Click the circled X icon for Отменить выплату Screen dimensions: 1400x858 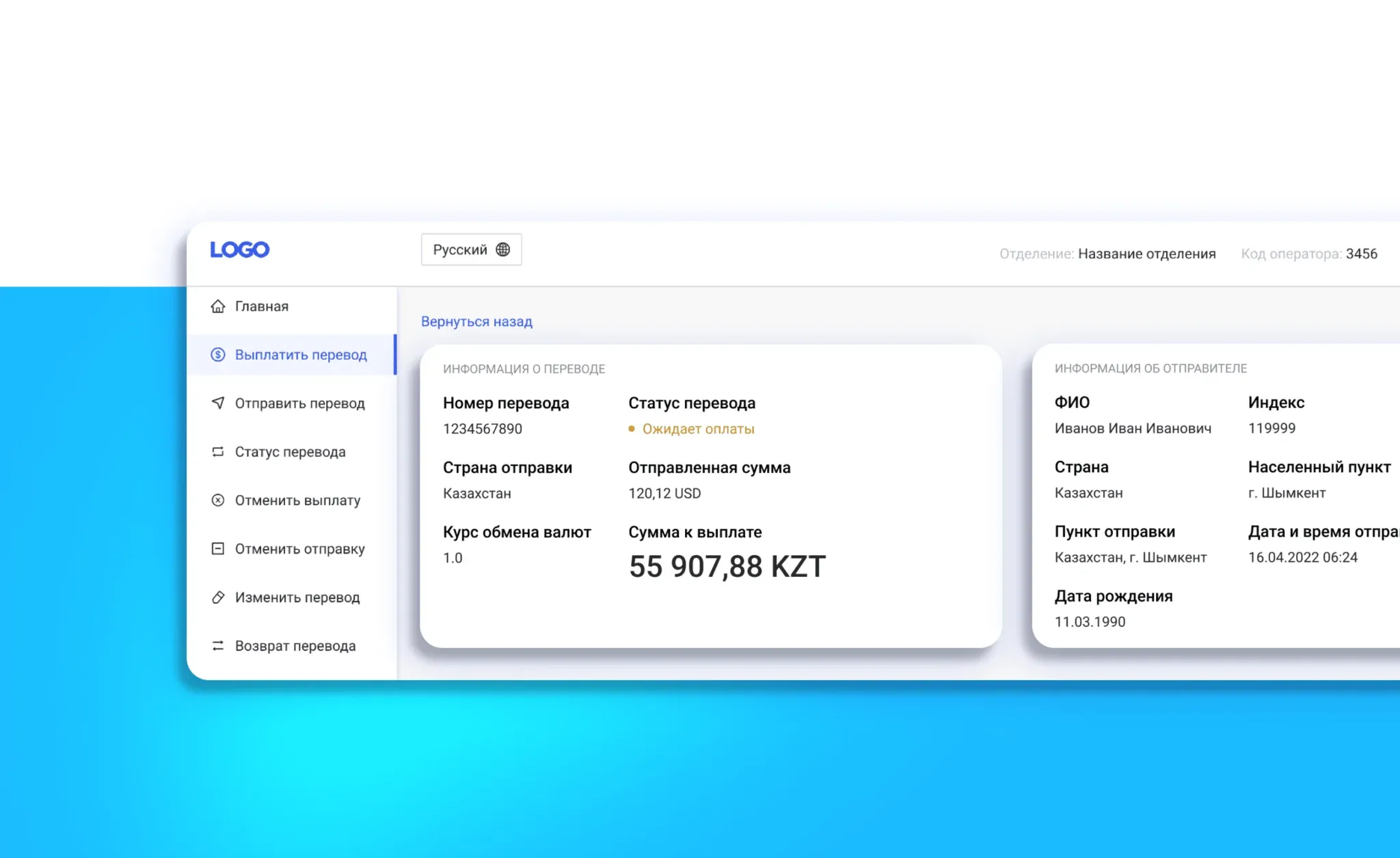click(217, 500)
